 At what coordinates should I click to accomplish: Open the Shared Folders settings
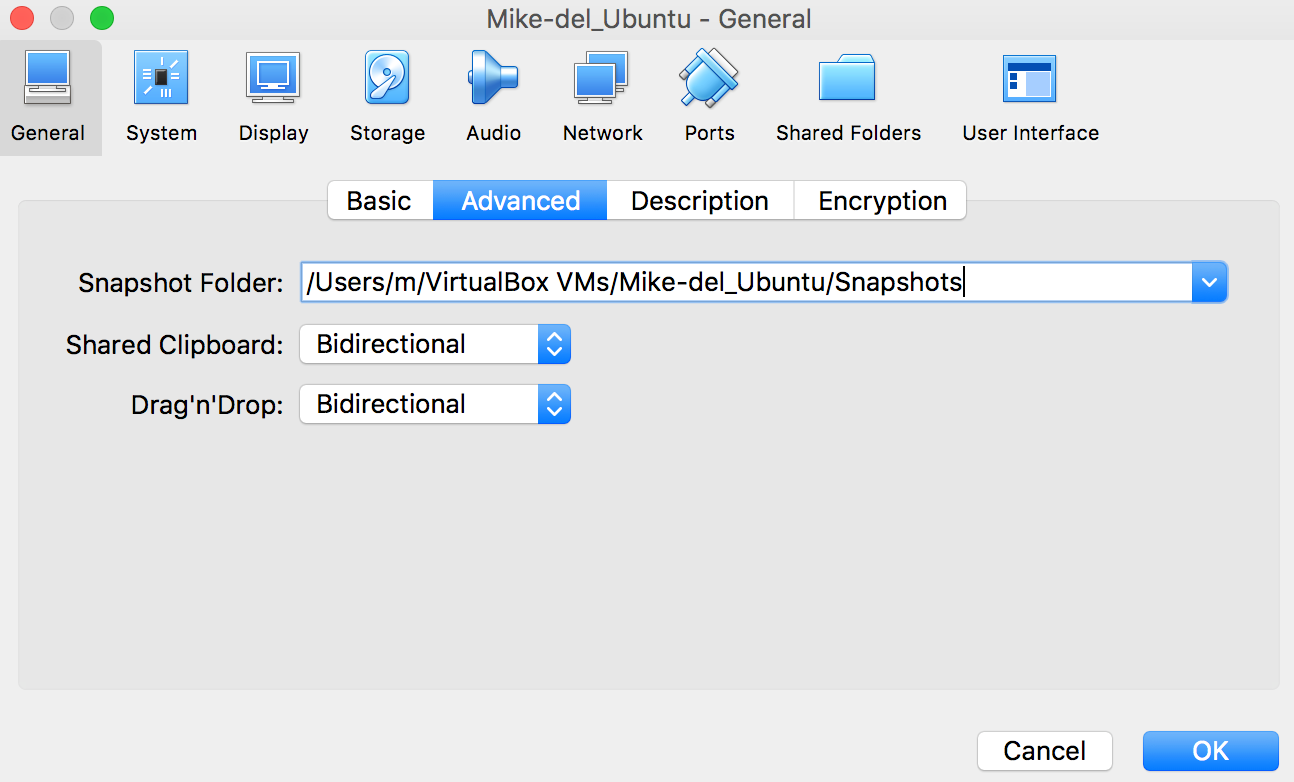pyautogui.click(x=848, y=95)
